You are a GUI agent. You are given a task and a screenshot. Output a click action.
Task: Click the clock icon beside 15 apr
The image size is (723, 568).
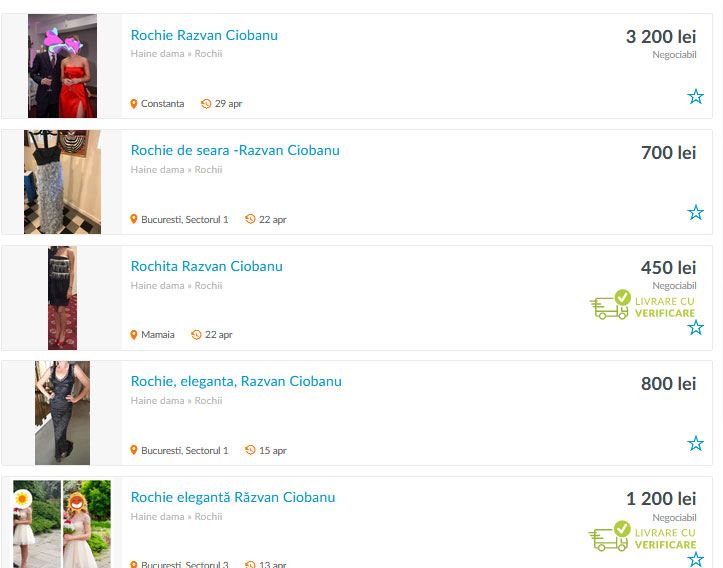[250, 450]
